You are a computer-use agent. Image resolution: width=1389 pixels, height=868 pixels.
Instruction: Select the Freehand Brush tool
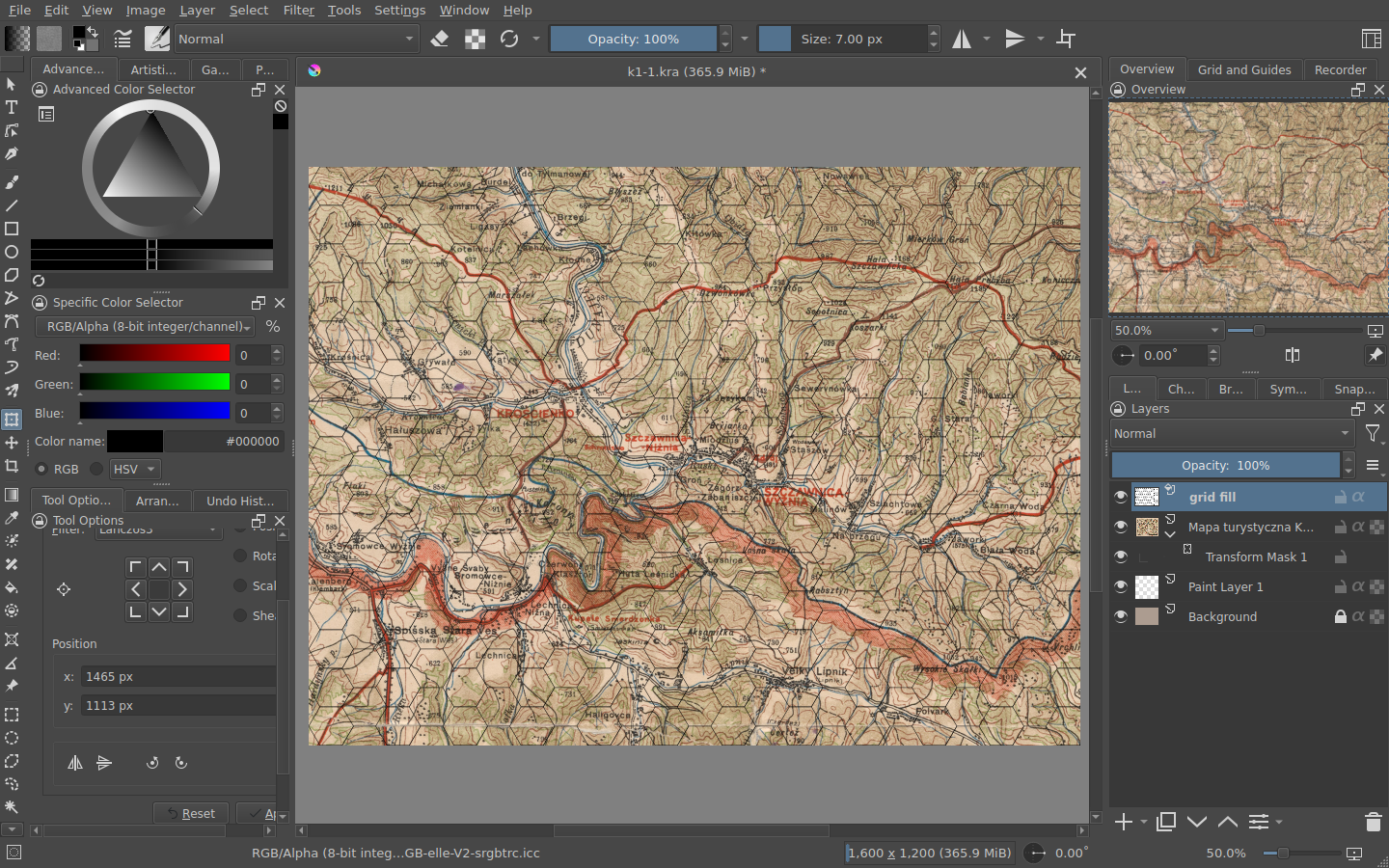[12, 181]
